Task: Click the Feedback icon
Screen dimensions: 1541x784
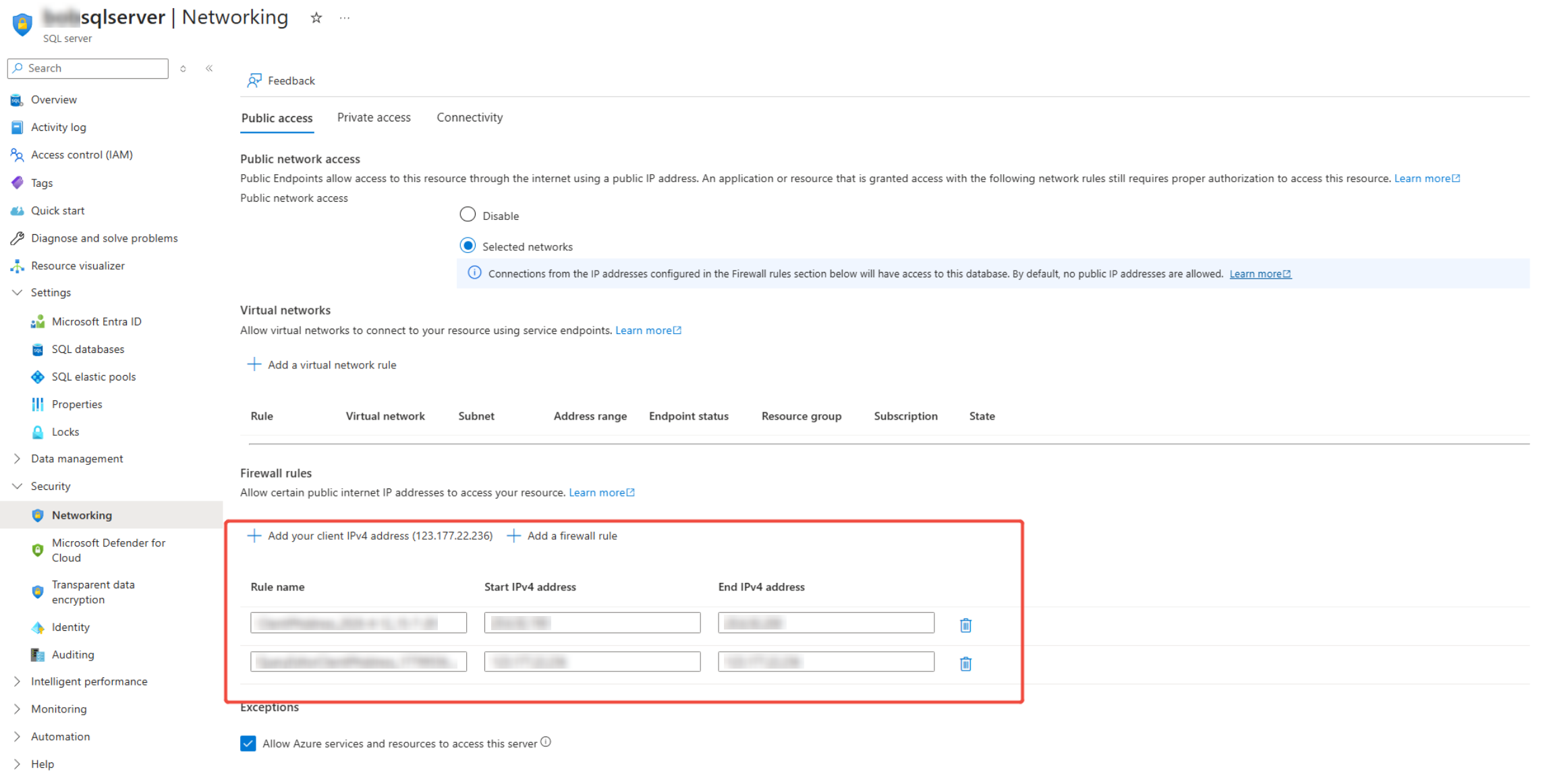Action: [x=254, y=81]
